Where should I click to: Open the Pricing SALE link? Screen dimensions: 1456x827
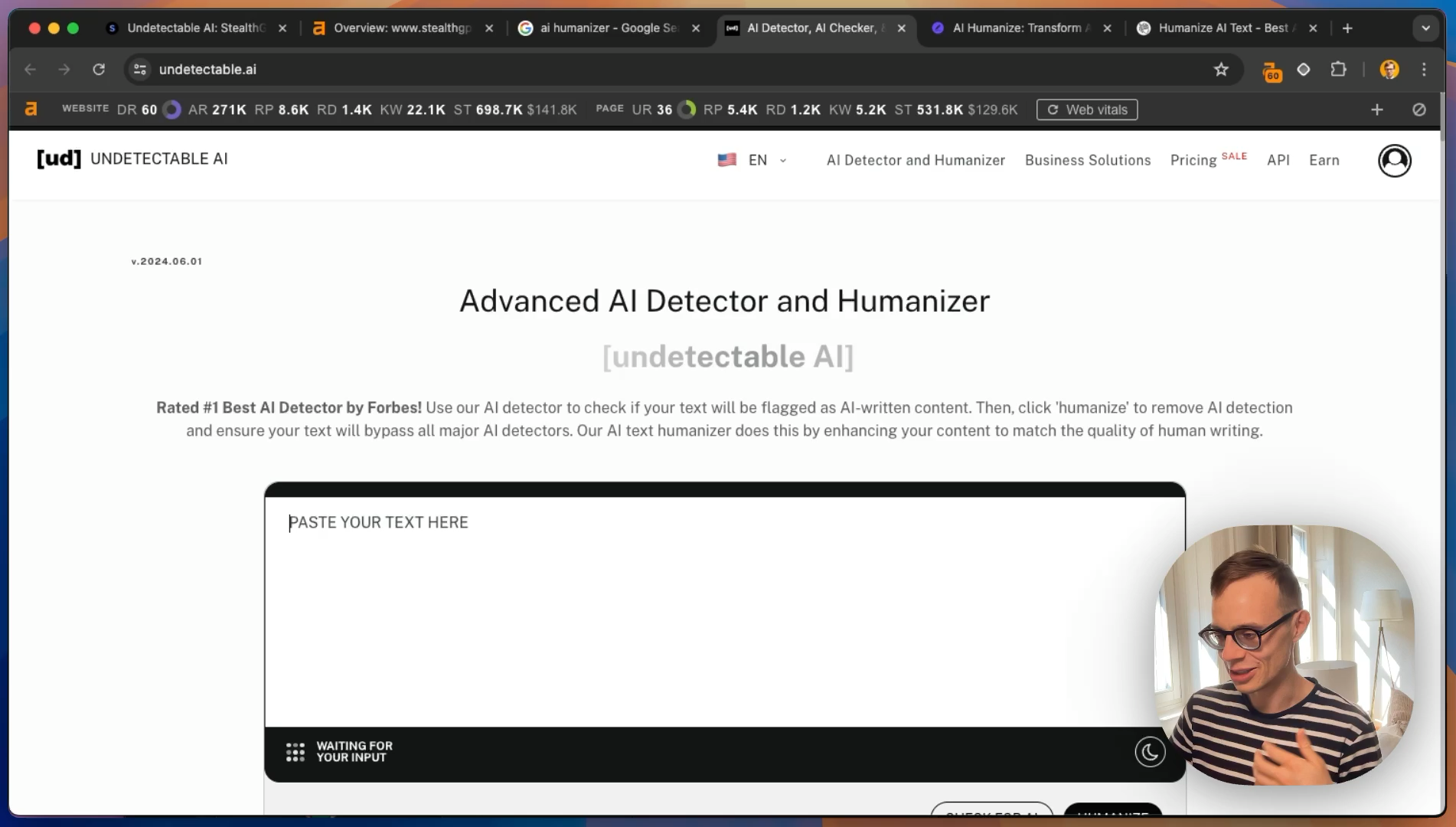point(1208,159)
